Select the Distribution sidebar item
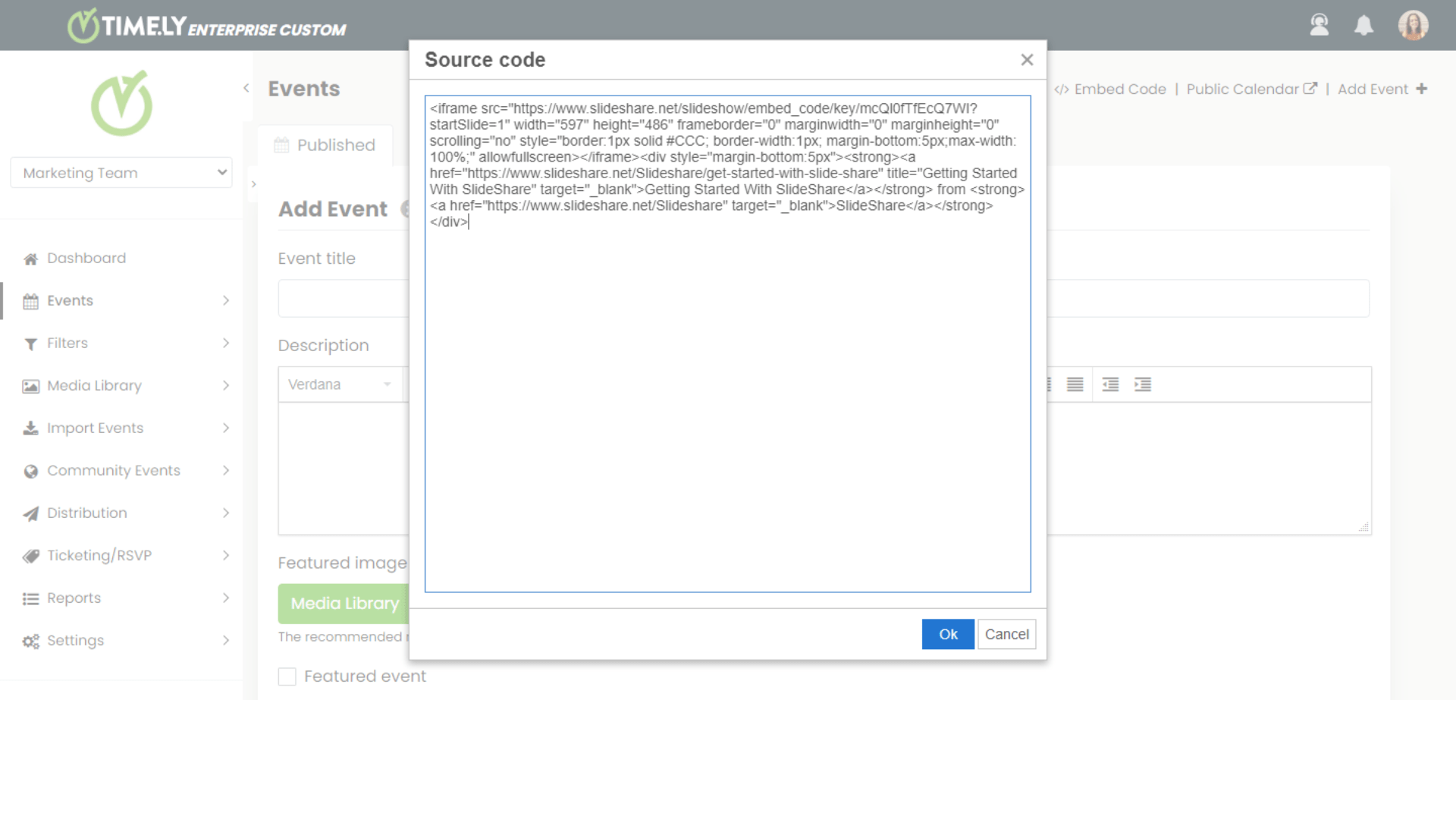Image resolution: width=1456 pixels, height=819 pixels. pos(87,513)
